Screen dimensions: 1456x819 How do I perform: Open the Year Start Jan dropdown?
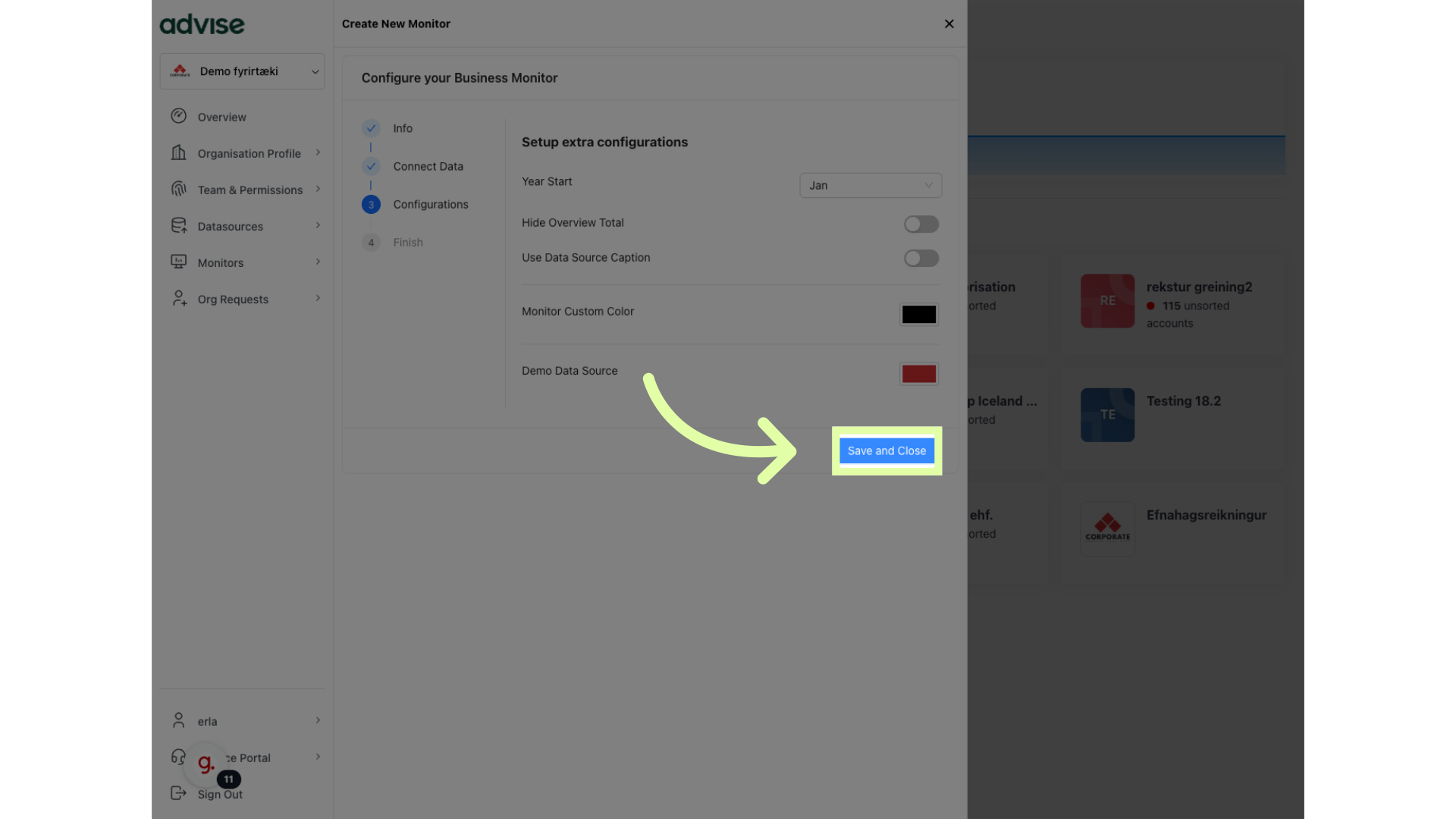[870, 185]
